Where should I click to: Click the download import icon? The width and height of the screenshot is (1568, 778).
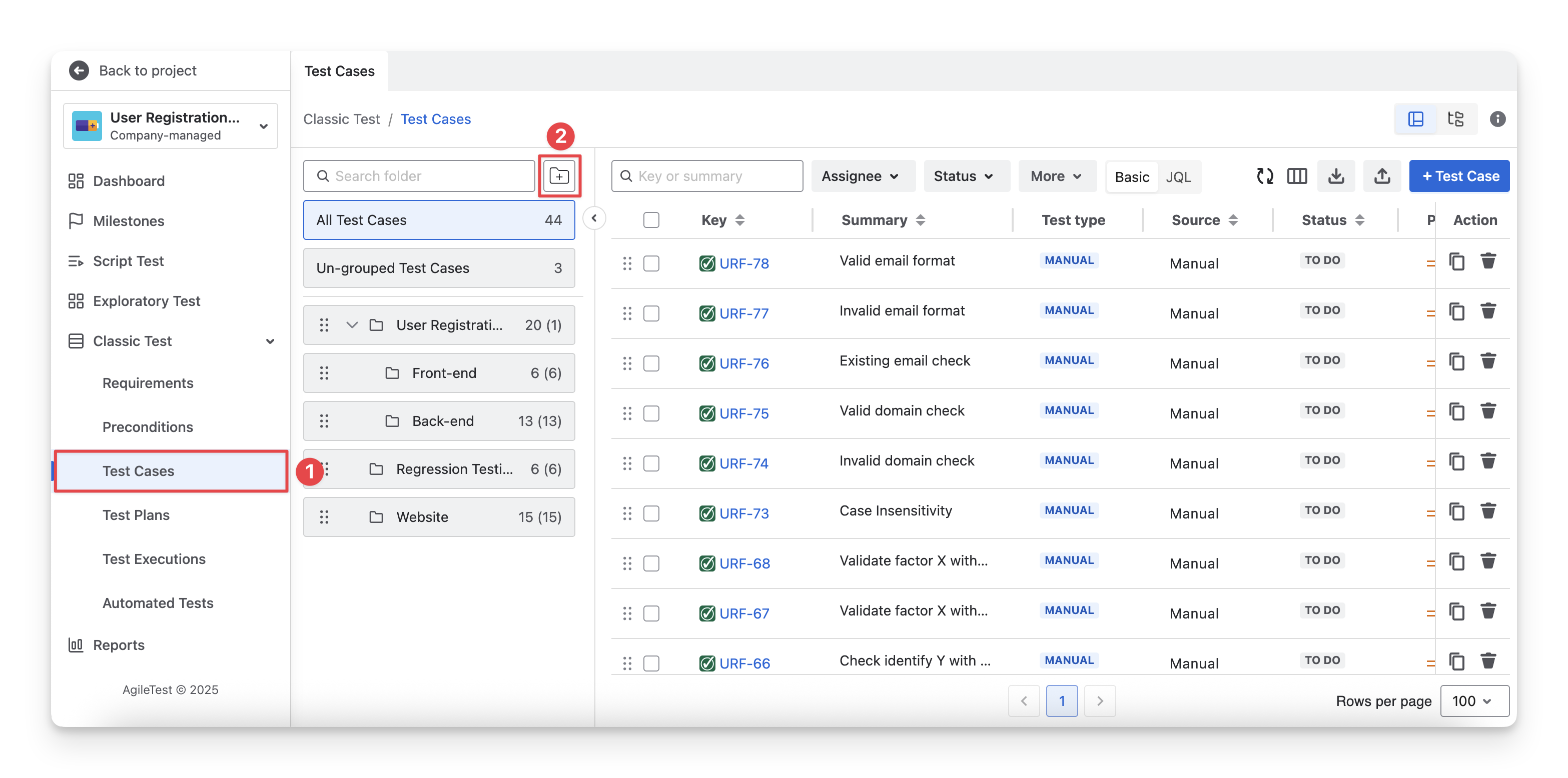pyautogui.click(x=1336, y=176)
